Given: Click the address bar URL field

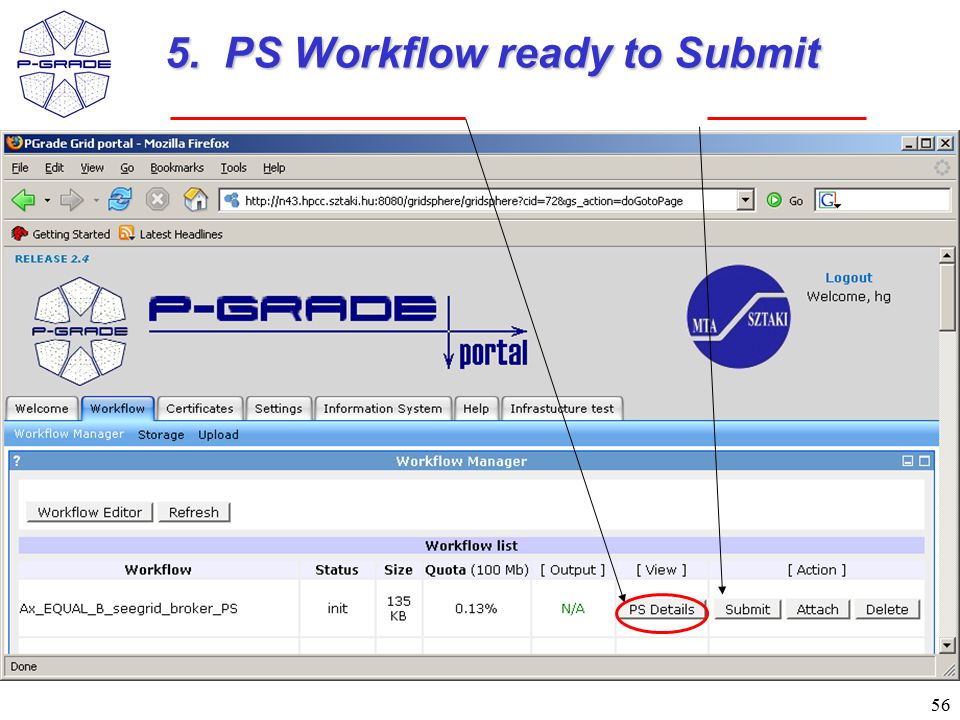Looking at the screenshot, I should tap(478, 200).
